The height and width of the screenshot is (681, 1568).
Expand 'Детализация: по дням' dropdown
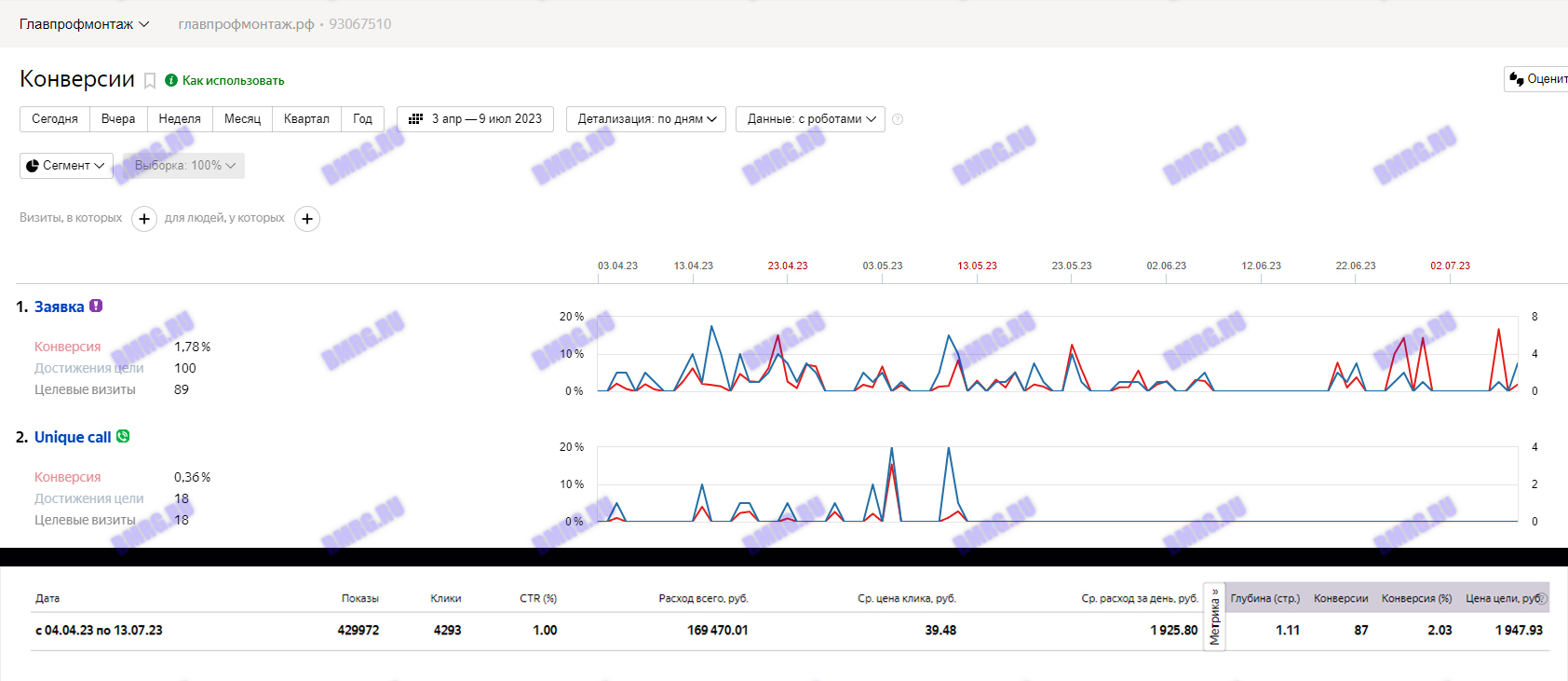pyautogui.click(x=646, y=119)
